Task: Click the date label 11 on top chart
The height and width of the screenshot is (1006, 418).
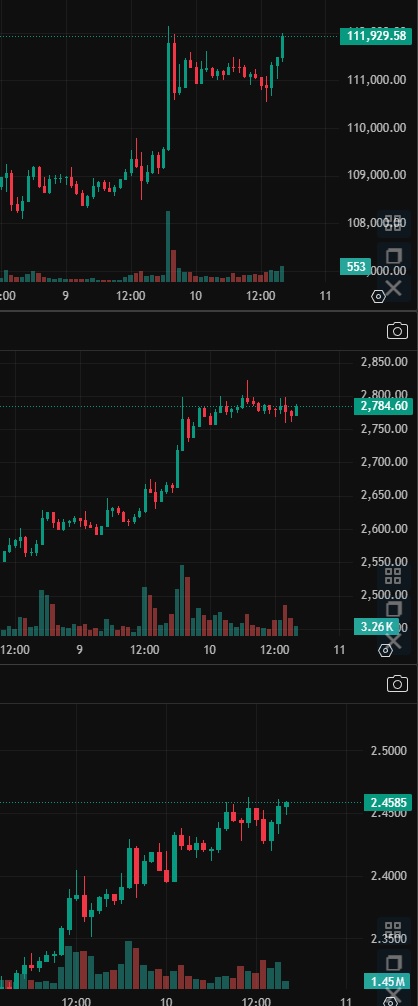Action: pyautogui.click(x=325, y=296)
